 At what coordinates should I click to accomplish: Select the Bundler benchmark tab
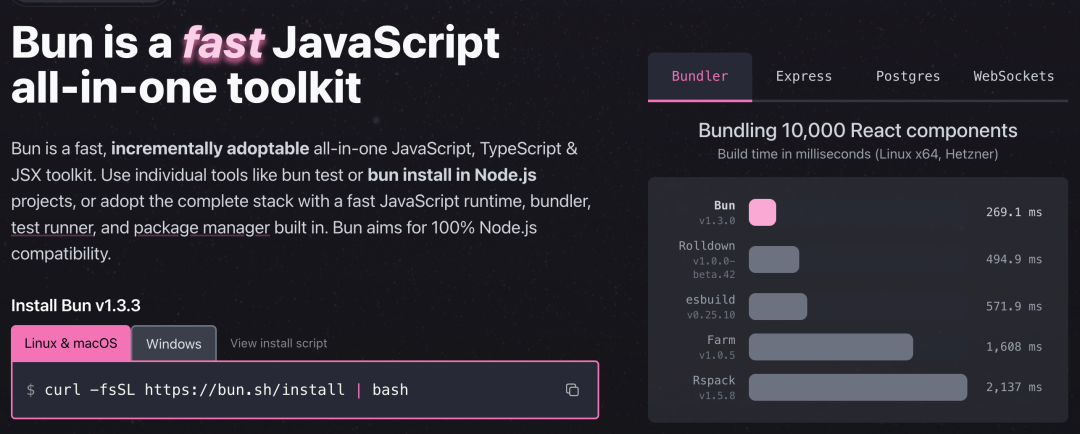tap(700, 76)
